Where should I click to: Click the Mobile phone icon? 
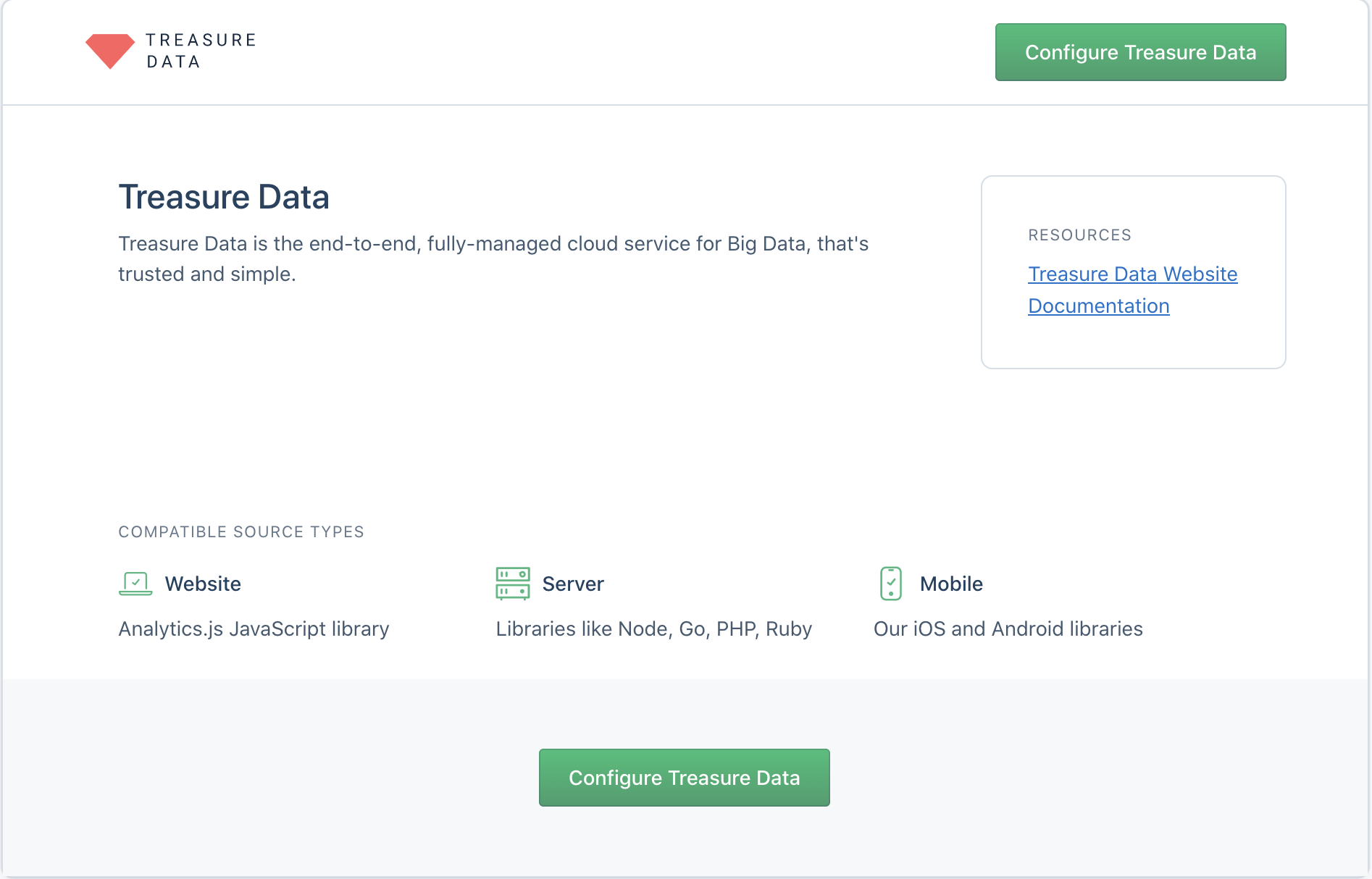click(x=890, y=584)
